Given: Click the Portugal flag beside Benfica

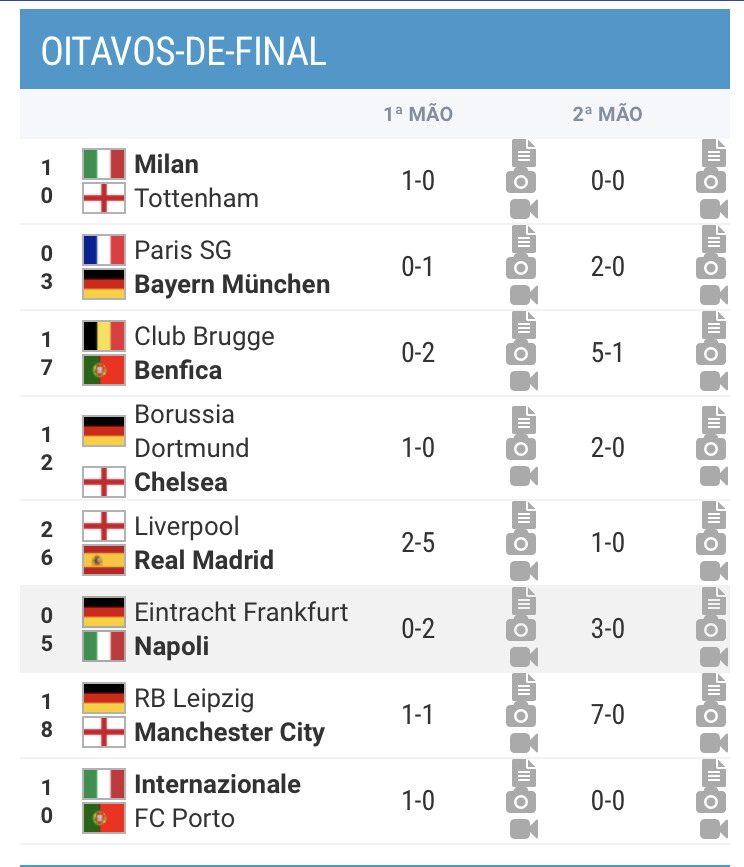Looking at the screenshot, I should (x=104, y=370).
